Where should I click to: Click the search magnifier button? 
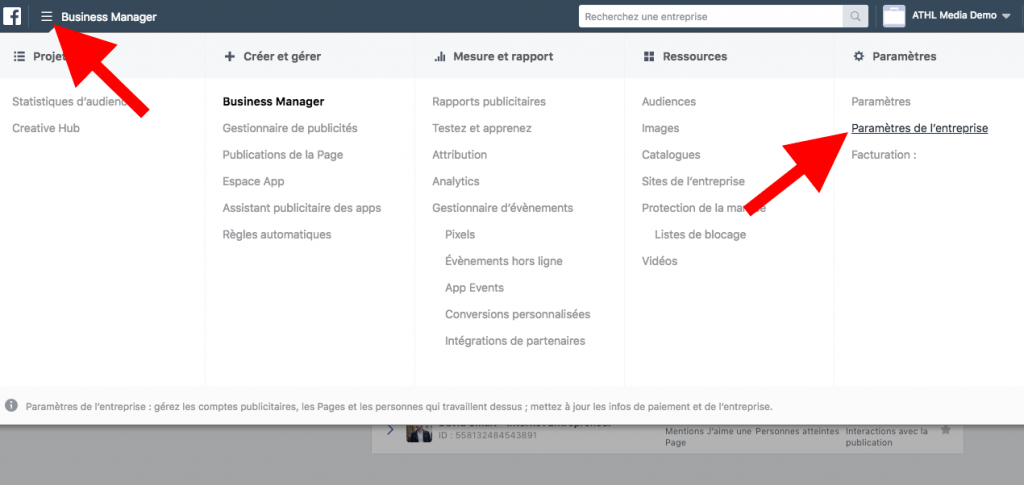pos(855,16)
